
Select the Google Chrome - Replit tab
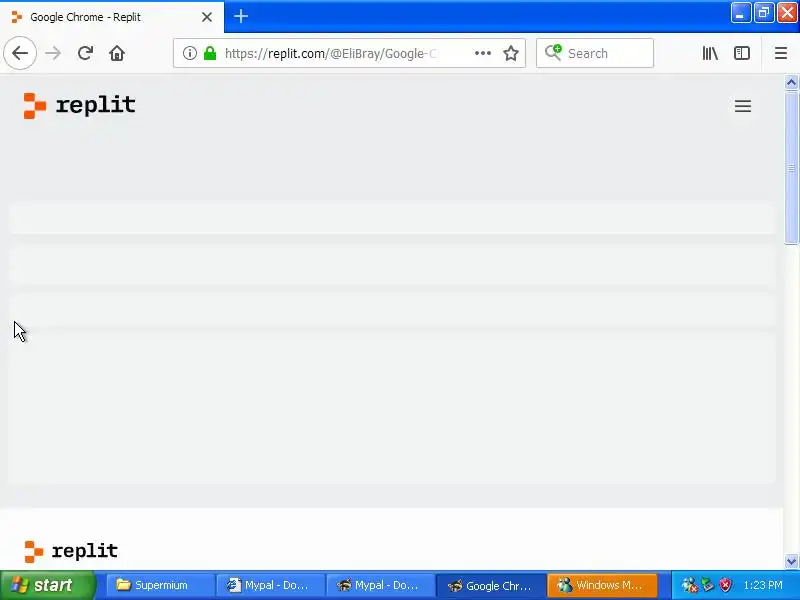(112, 17)
